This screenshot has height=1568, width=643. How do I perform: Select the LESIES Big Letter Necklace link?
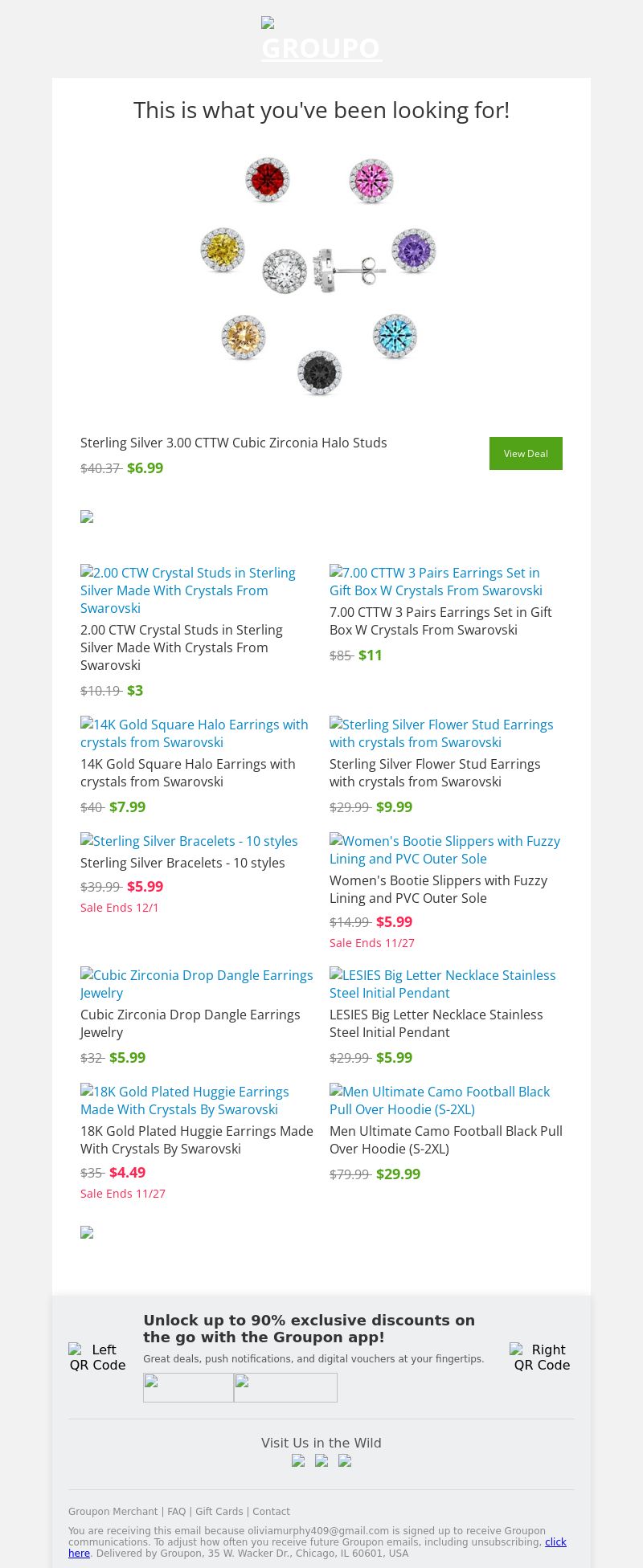442,984
